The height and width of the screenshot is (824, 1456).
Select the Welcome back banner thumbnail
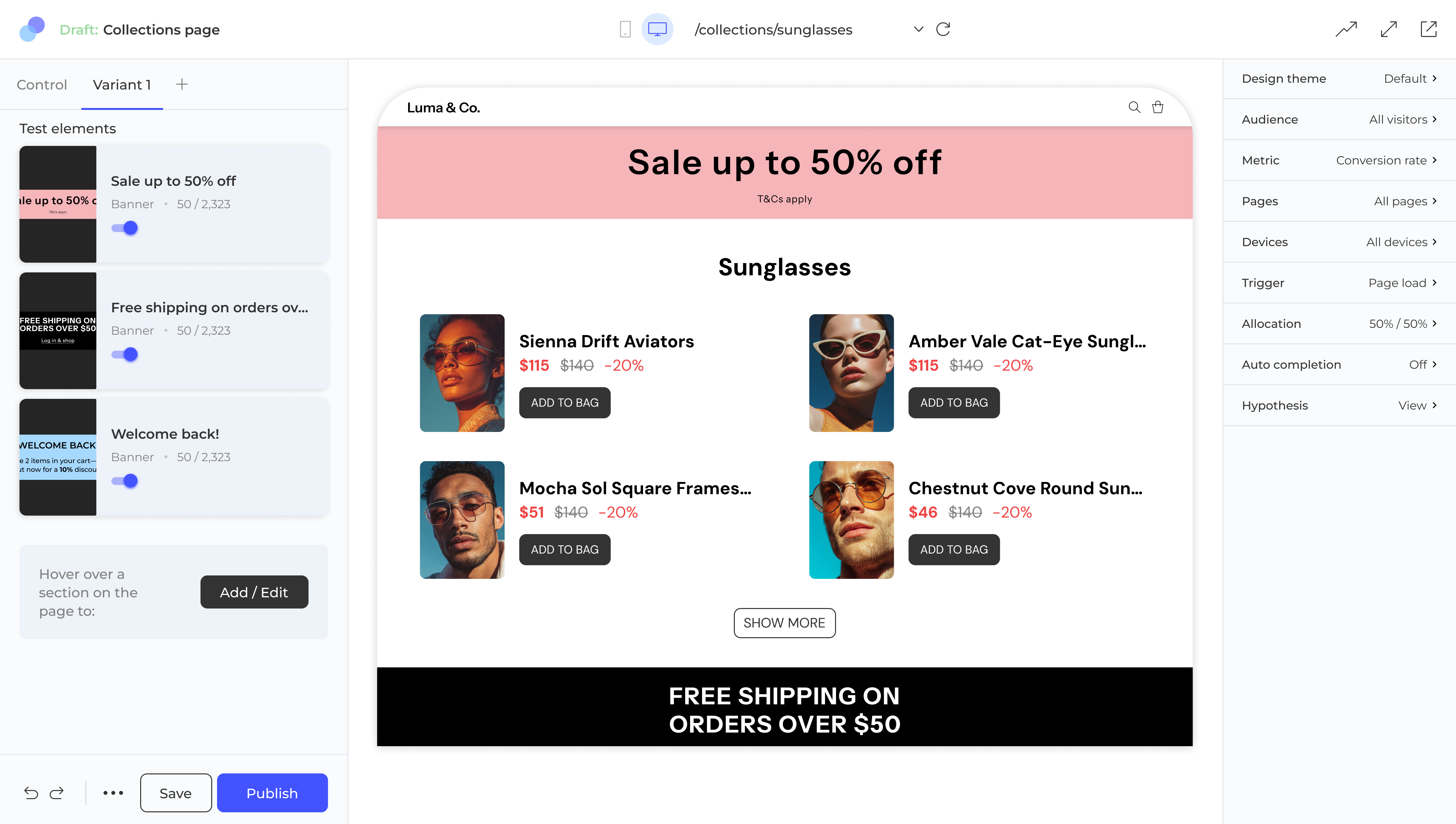click(58, 457)
